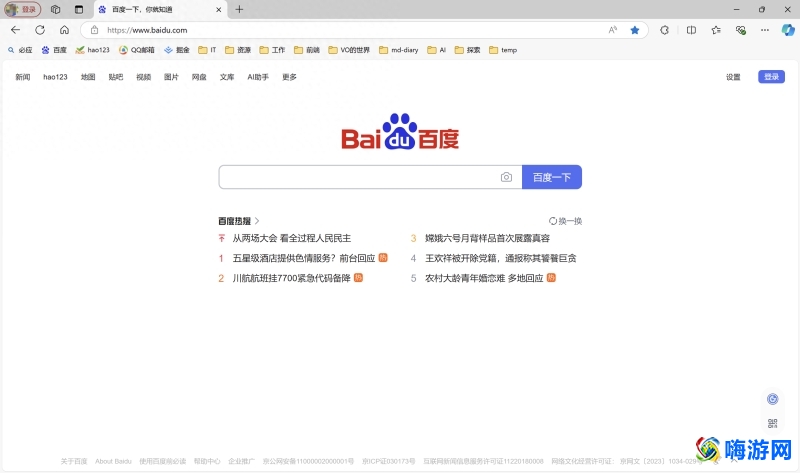
Task: Open 掘金 bookmark
Action: point(177,50)
